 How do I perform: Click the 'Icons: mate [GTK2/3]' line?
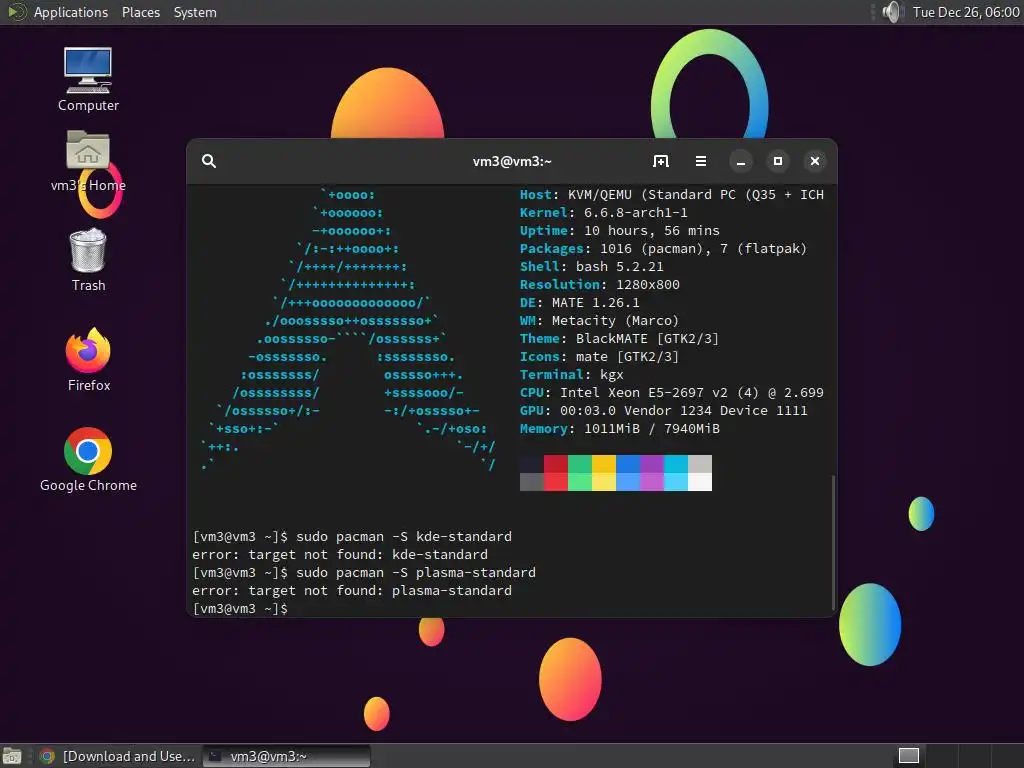tap(600, 357)
